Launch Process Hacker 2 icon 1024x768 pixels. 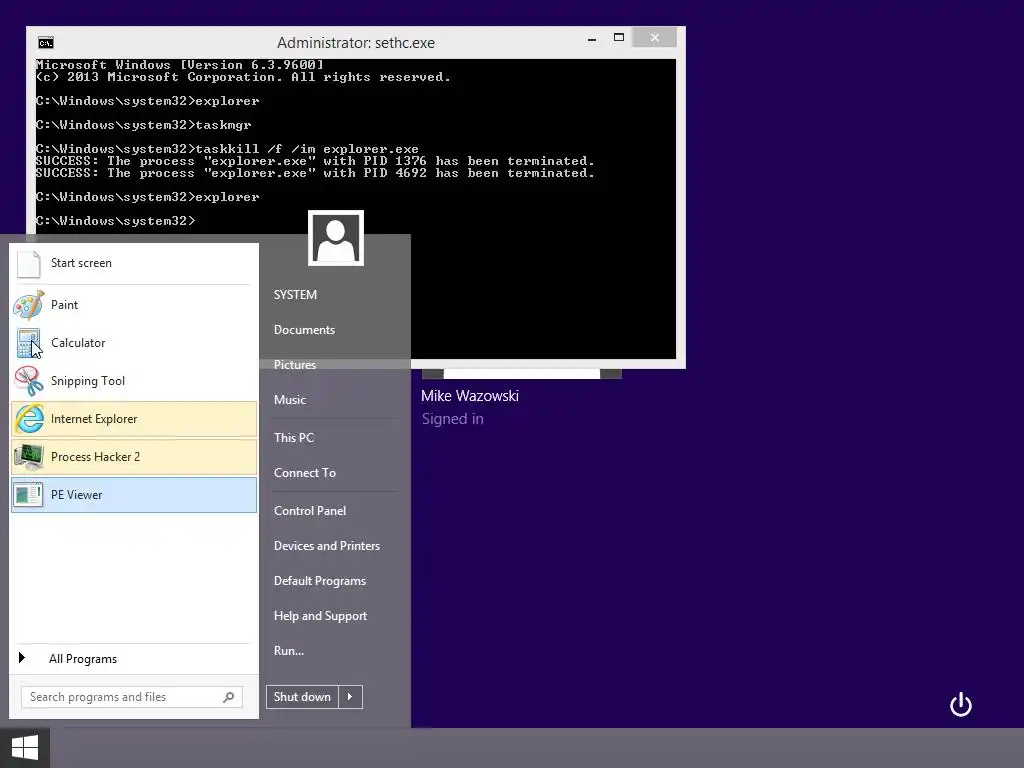pyautogui.click(x=29, y=456)
